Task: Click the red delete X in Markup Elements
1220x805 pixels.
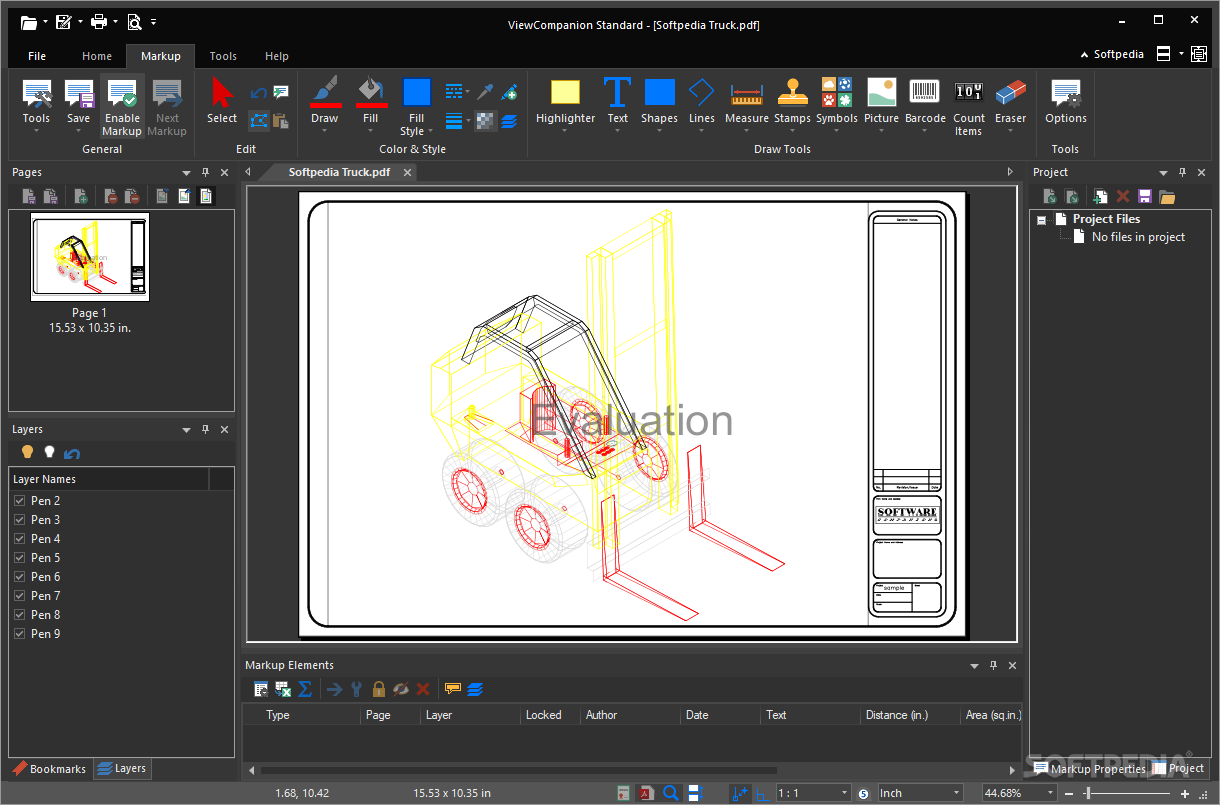Action: [423, 689]
